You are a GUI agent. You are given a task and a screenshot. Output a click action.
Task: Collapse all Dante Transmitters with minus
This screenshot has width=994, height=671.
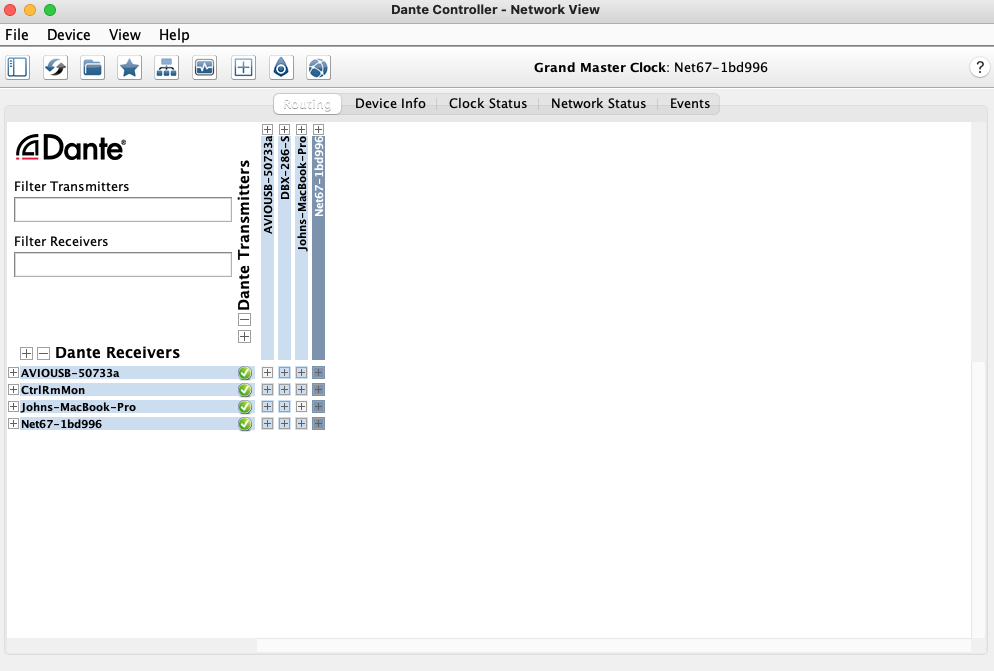pos(244,320)
